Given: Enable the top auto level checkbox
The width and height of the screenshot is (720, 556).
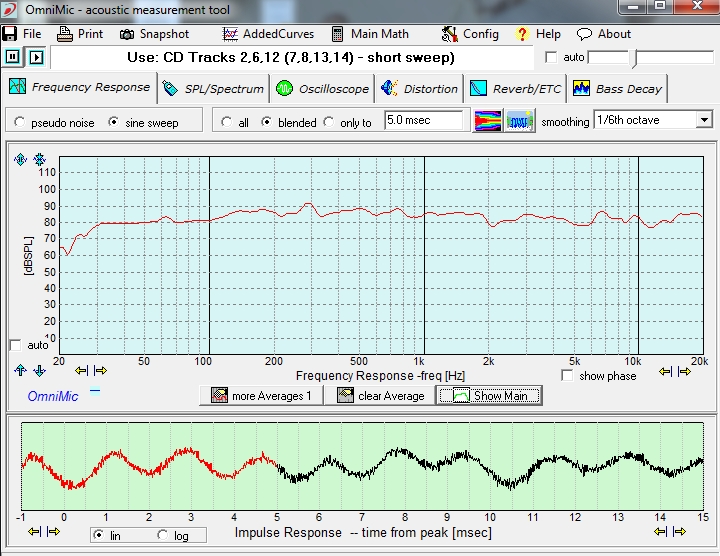Looking at the screenshot, I should [x=551, y=57].
